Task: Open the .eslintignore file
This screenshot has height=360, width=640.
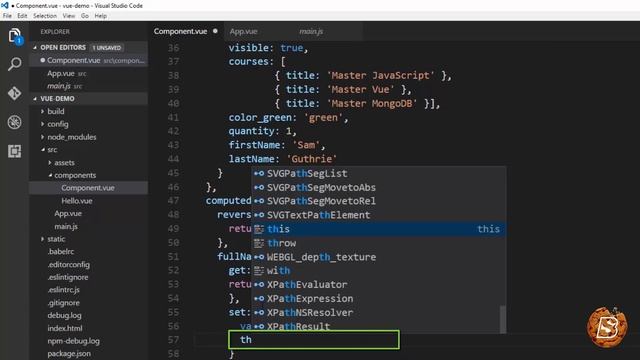Action: pyautogui.click(x=67, y=277)
